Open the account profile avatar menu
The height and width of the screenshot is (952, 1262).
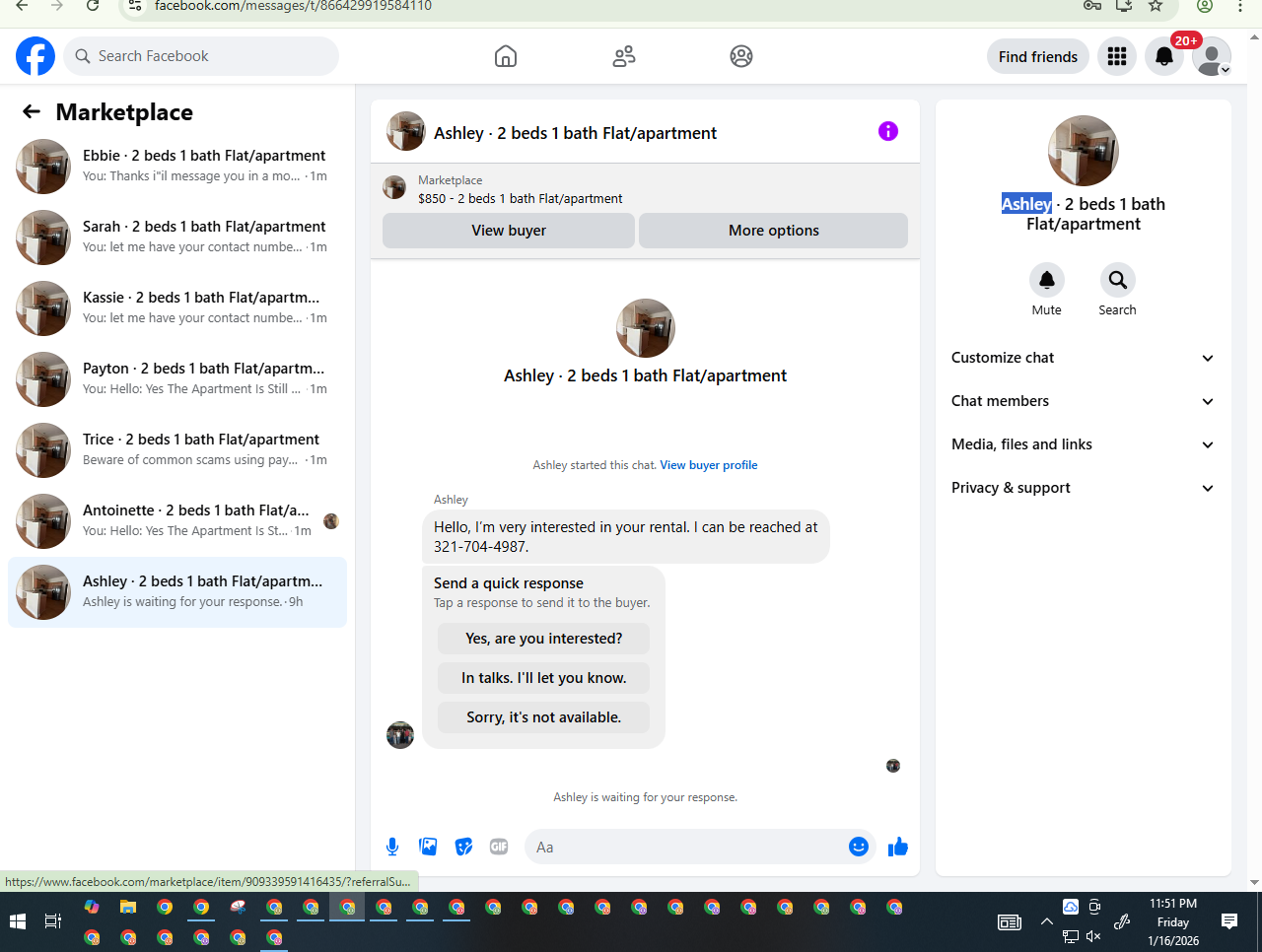pos(1212,56)
